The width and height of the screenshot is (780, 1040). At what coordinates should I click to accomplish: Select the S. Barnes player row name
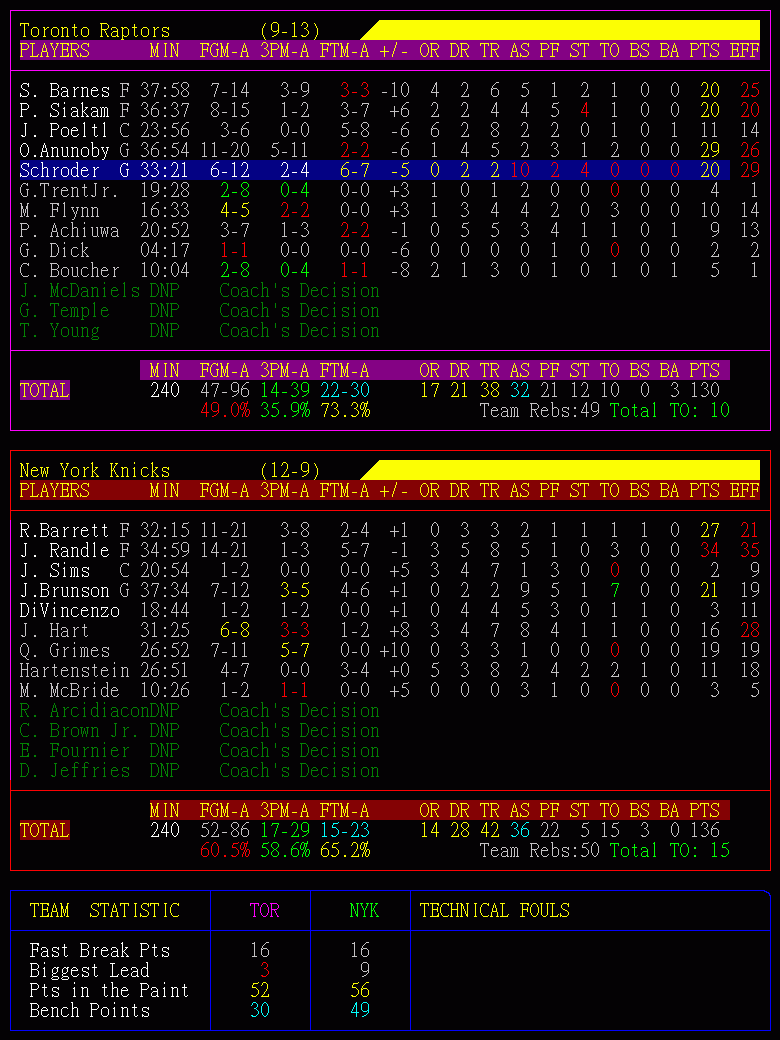click(64, 90)
